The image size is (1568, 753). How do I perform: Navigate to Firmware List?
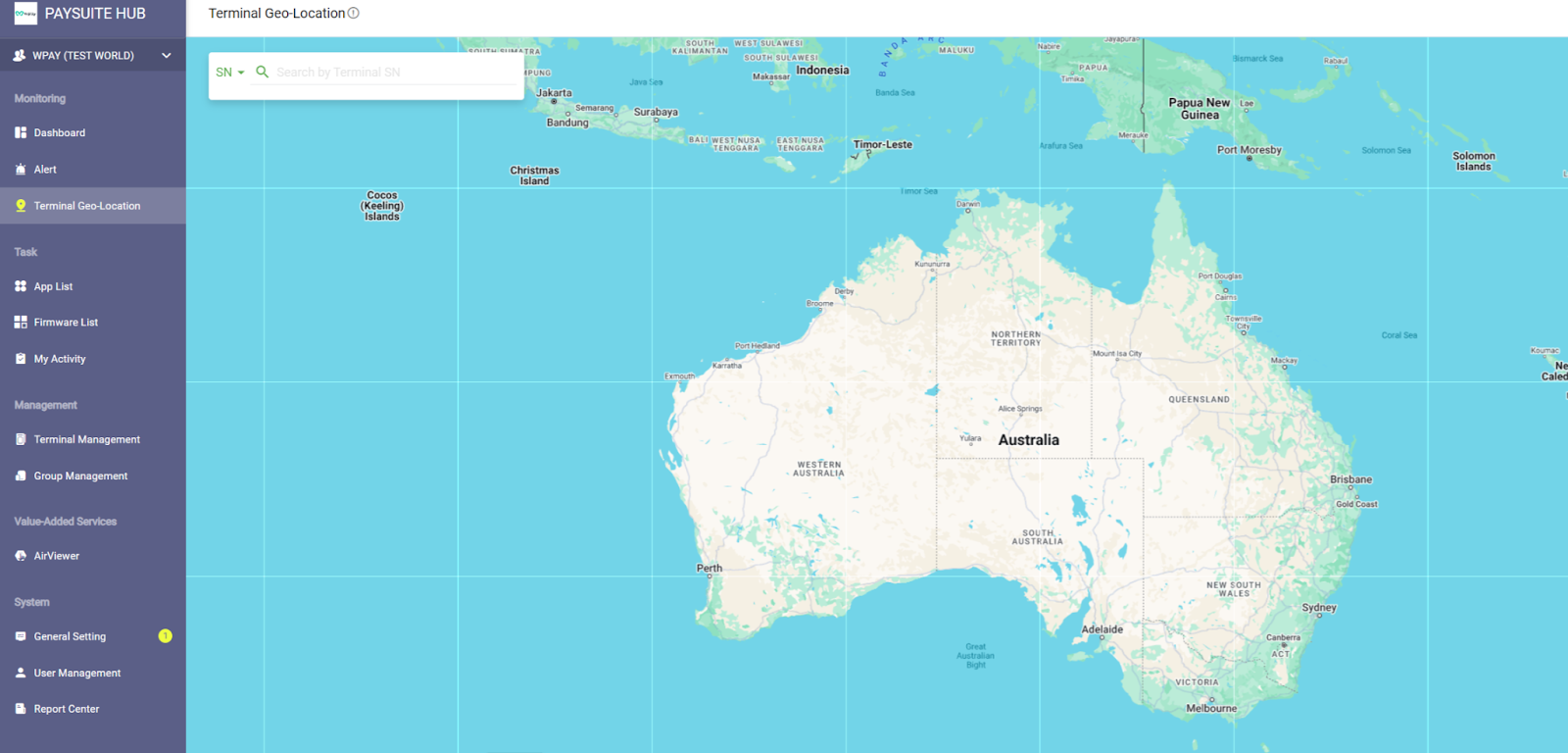(93, 322)
